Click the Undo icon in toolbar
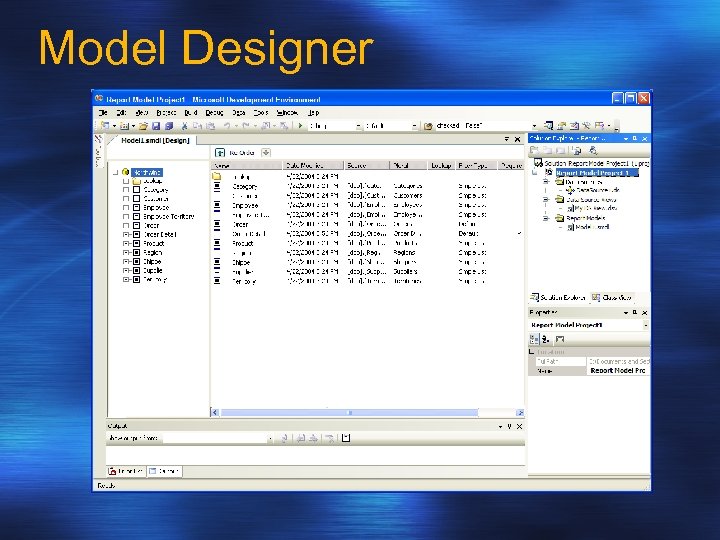The width and height of the screenshot is (720, 540). (x=227, y=125)
